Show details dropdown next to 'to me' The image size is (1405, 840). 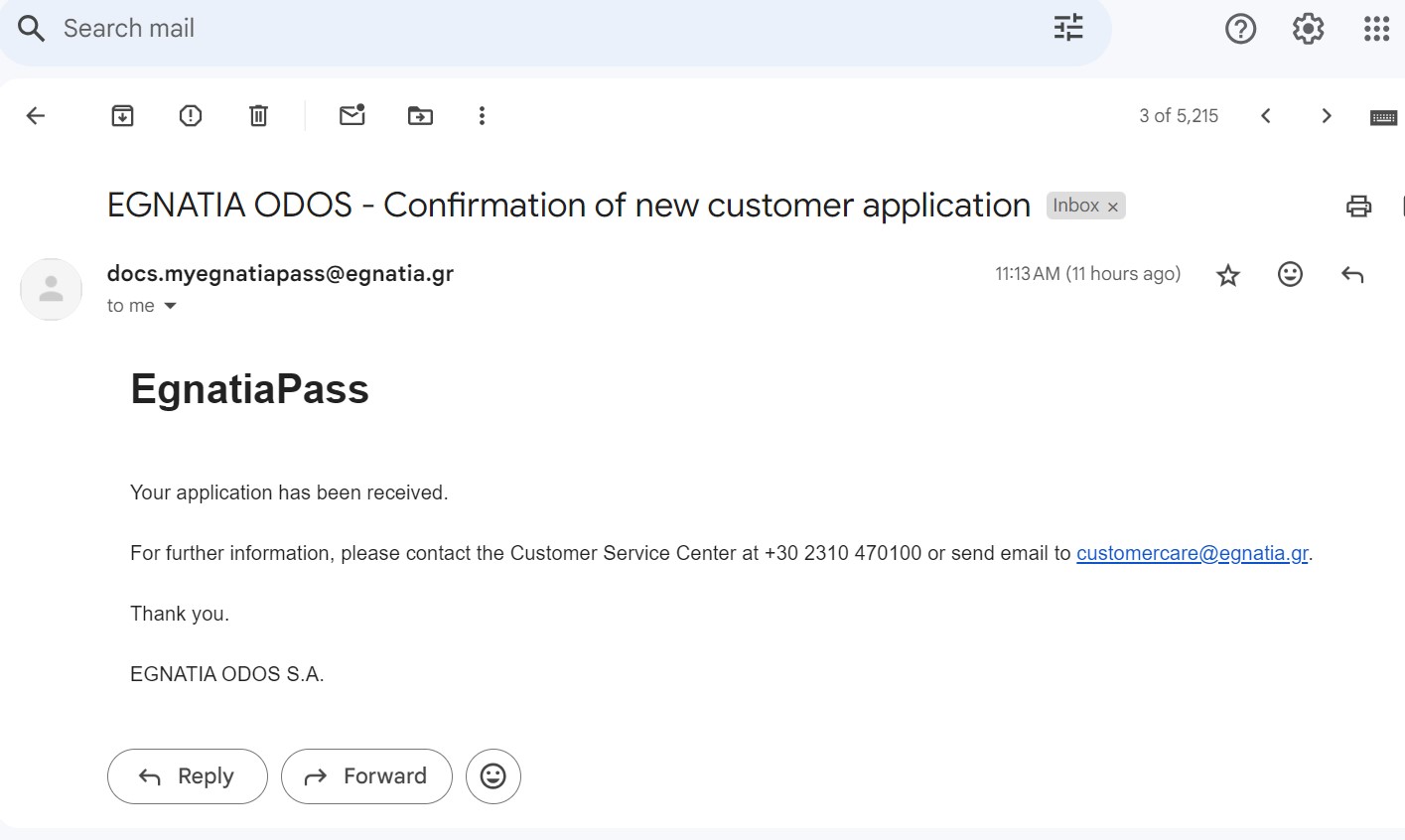(x=170, y=306)
